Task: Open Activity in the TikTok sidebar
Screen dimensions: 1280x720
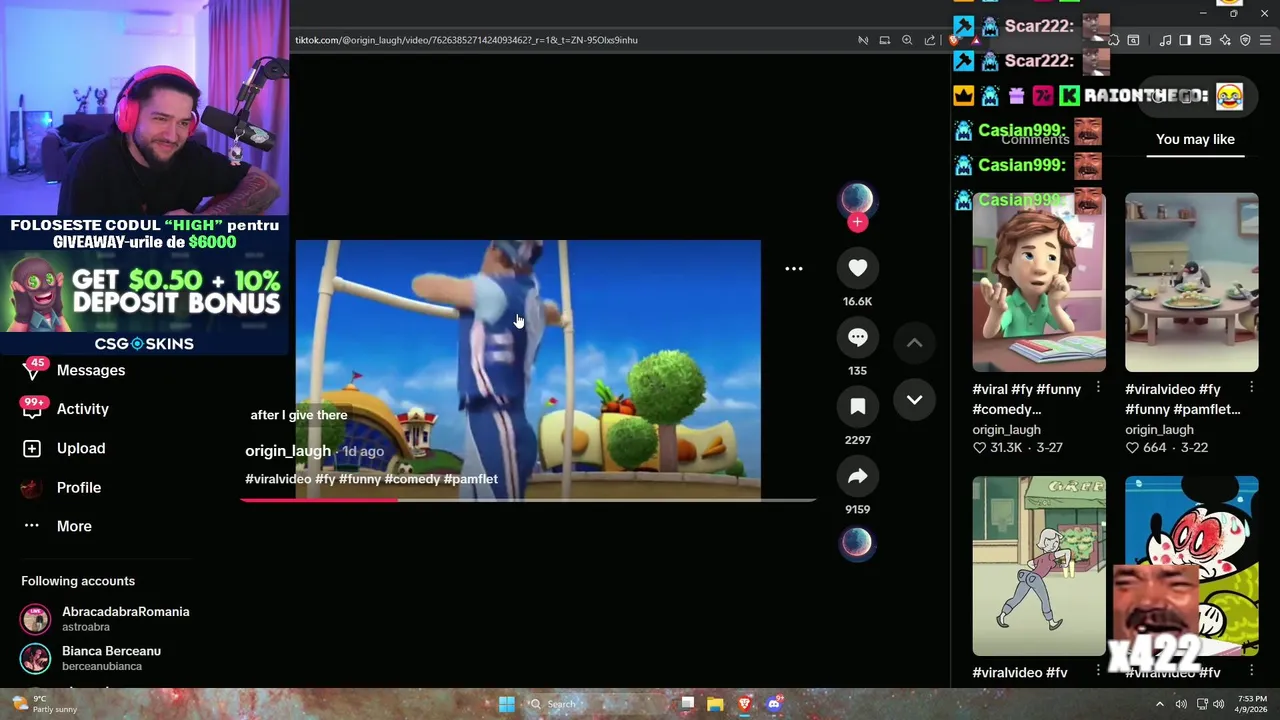Action: coord(82,409)
